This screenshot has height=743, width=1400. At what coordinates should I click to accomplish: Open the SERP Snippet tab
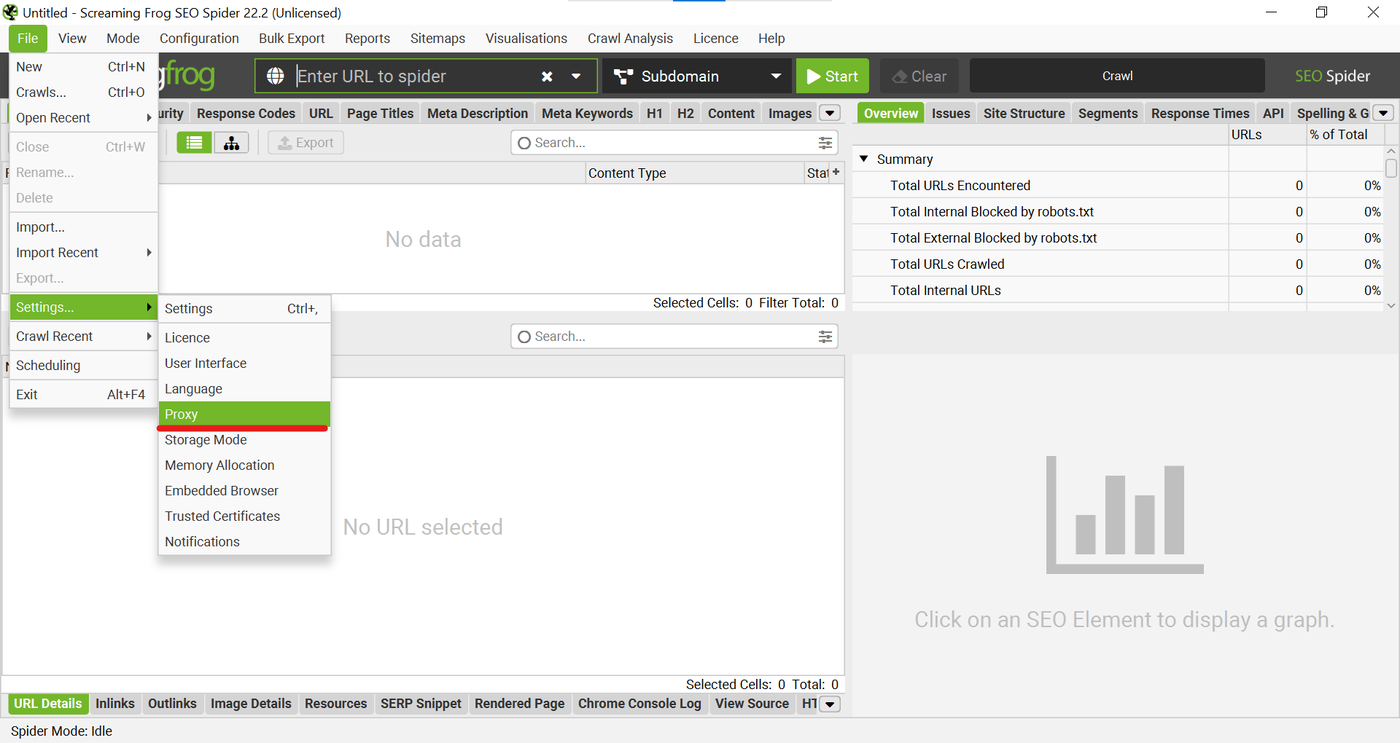pos(421,704)
